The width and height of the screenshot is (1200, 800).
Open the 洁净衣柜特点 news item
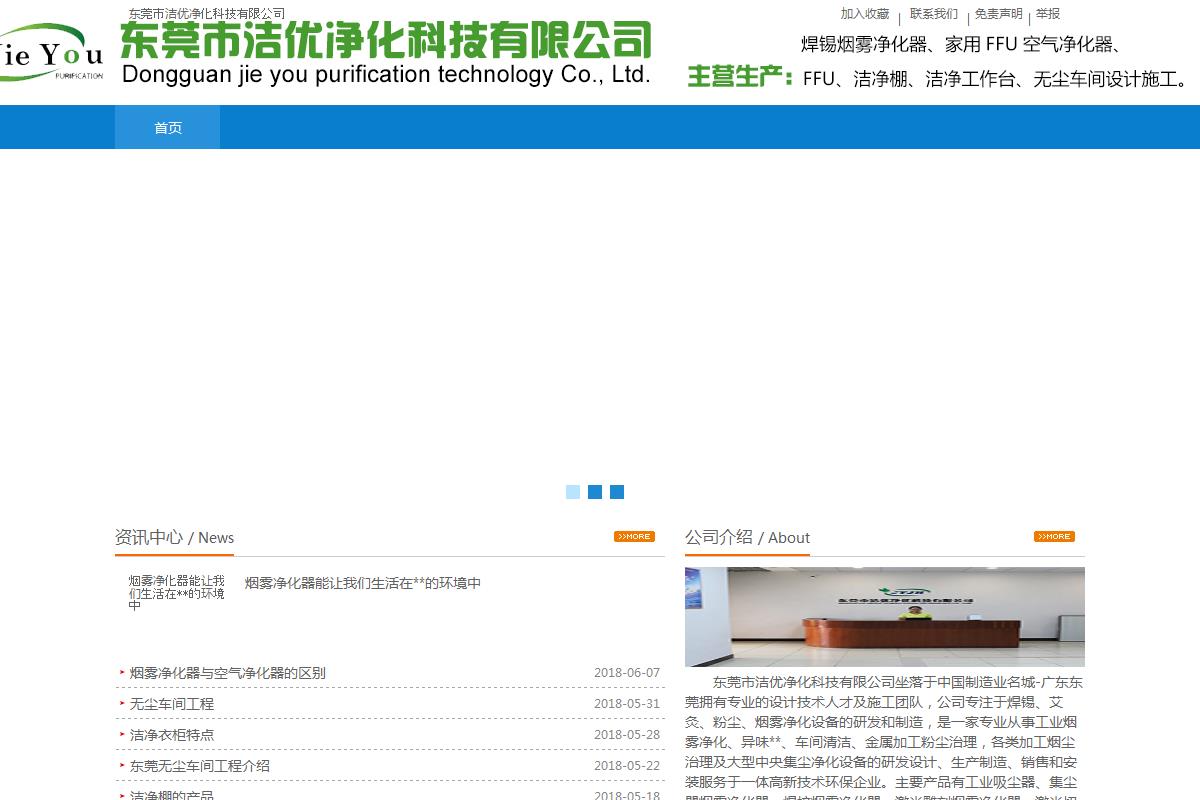[172, 735]
